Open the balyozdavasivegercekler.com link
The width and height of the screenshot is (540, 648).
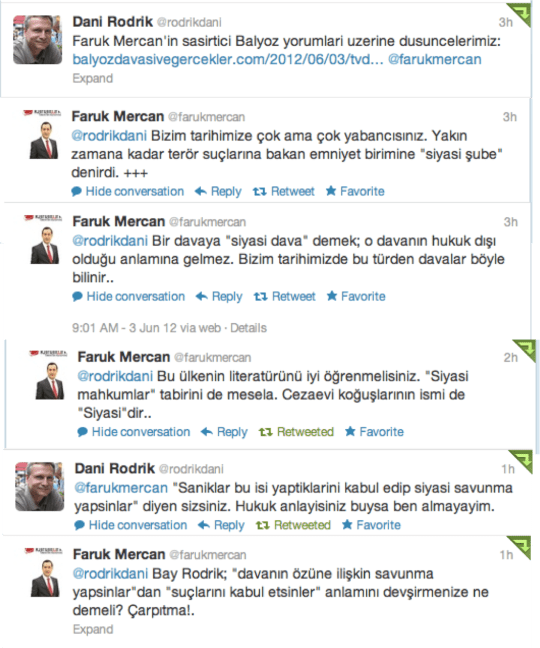(228, 60)
